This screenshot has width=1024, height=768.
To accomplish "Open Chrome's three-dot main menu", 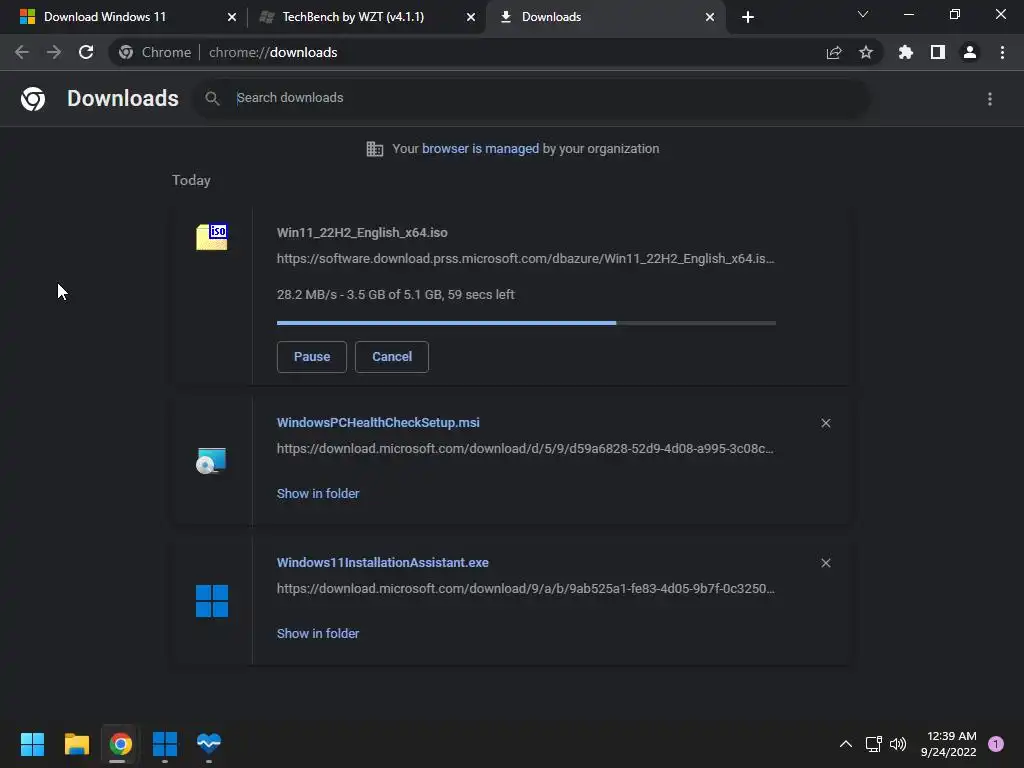I will coord(1002,52).
